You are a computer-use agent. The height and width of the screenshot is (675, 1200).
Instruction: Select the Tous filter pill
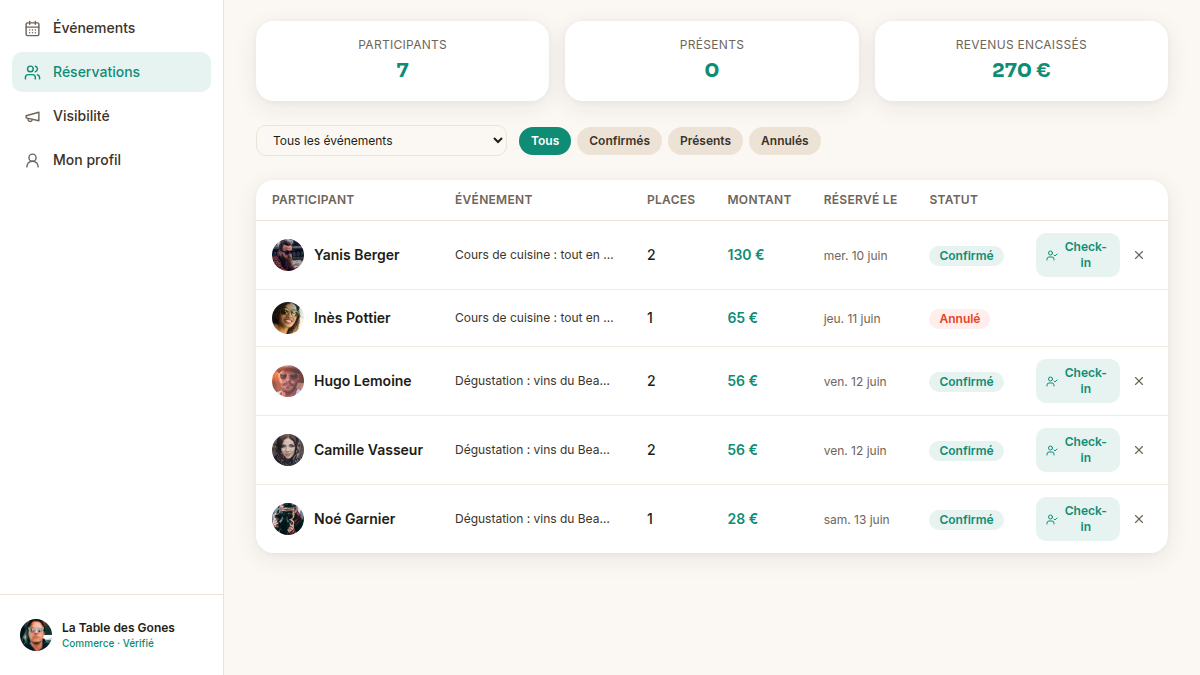point(545,141)
